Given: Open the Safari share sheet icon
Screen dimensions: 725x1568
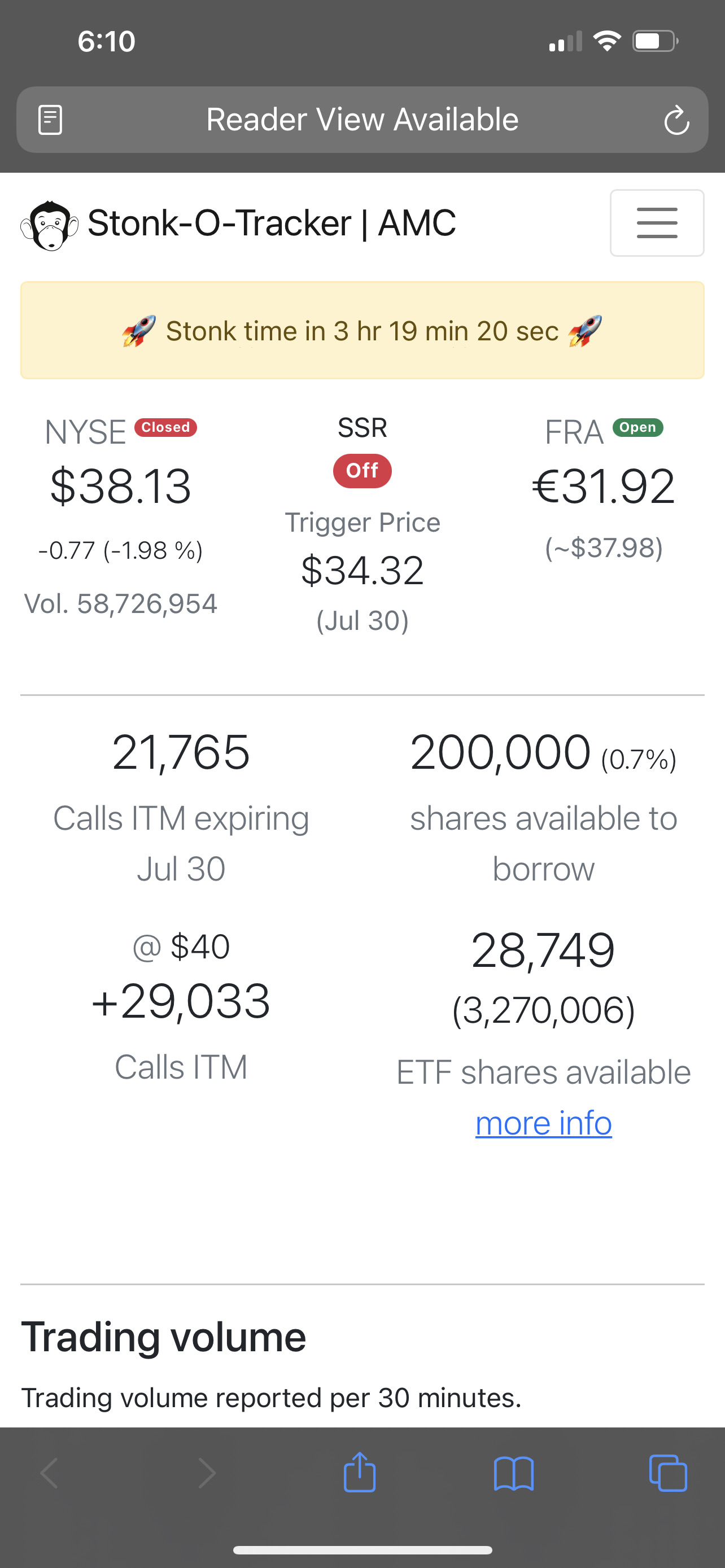Looking at the screenshot, I should (359, 1473).
